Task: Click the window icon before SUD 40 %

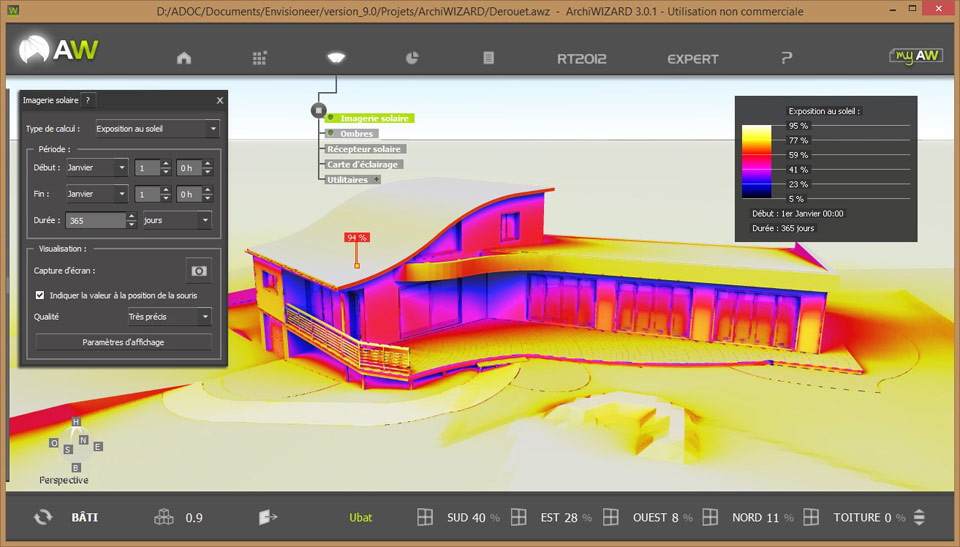Action: coord(425,517)
